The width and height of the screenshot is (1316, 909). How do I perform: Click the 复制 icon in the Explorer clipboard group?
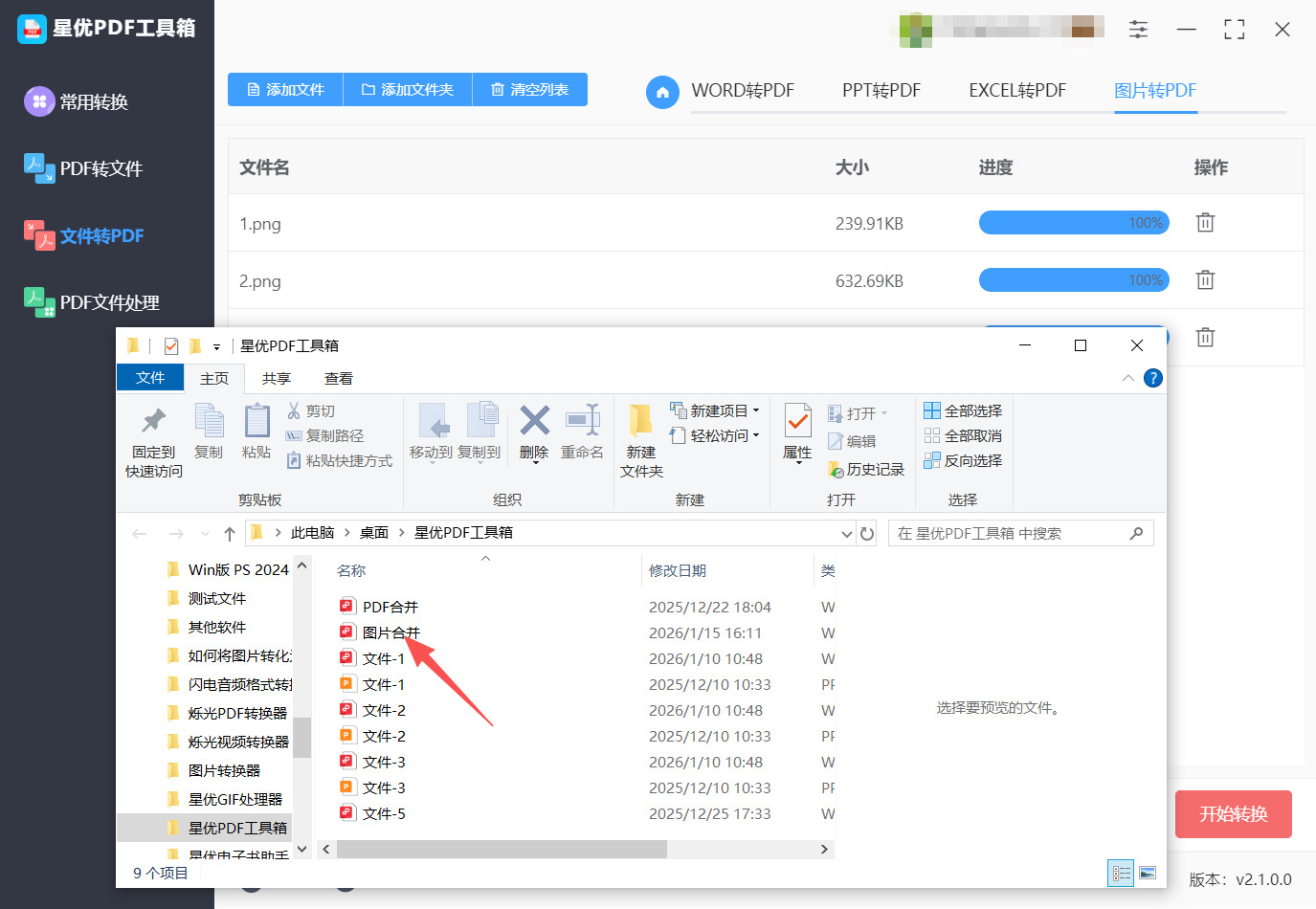tap(209, 421)
